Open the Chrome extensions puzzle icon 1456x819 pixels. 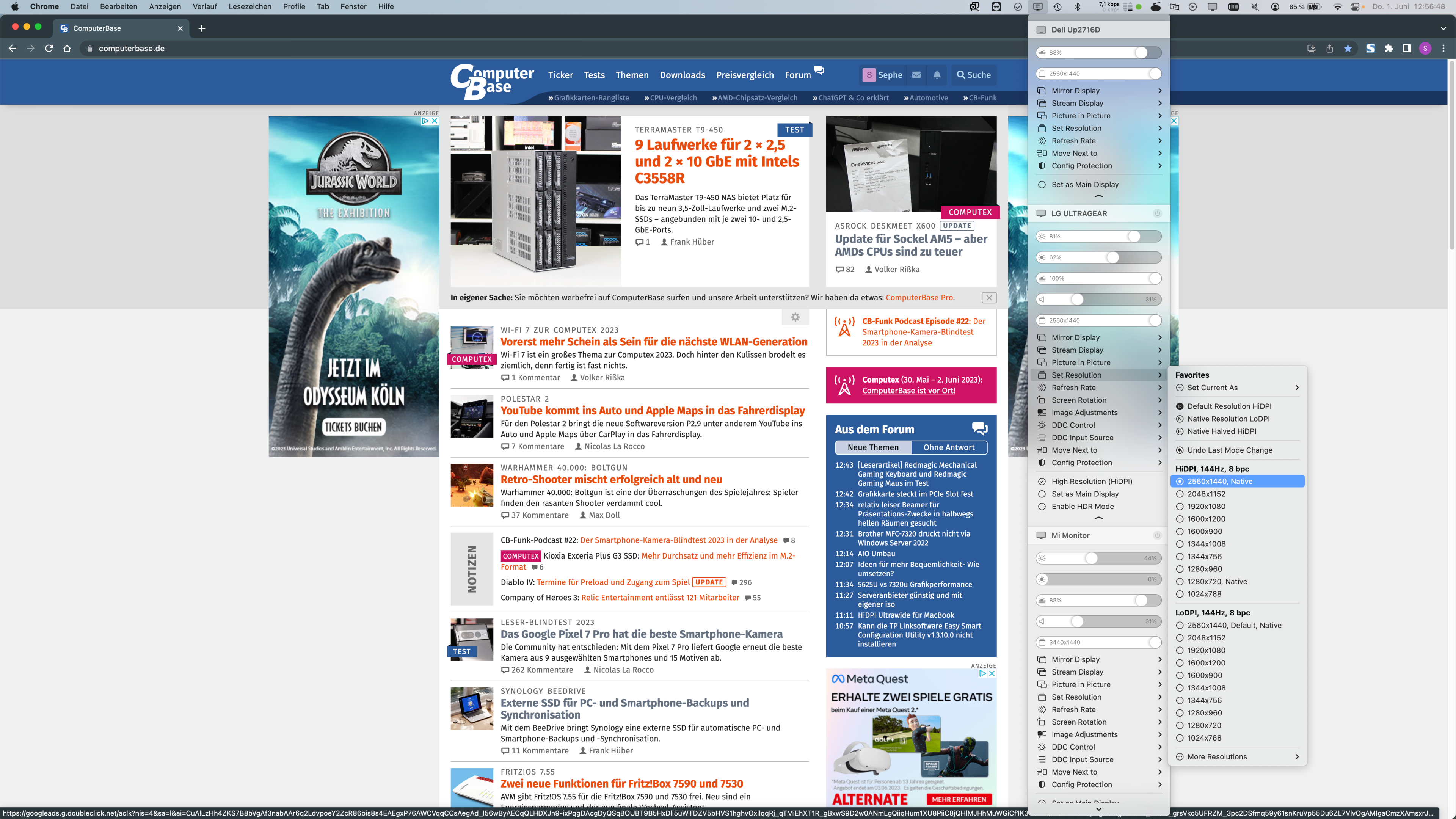(1388, 49)
